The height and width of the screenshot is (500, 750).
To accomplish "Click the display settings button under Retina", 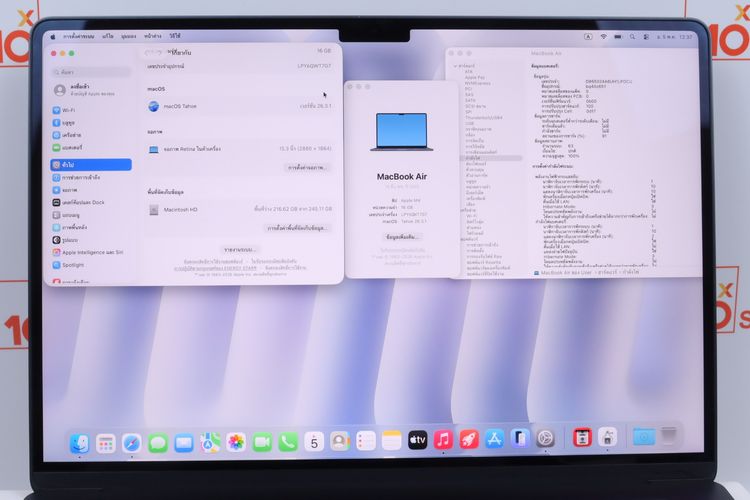I will 306,167.
